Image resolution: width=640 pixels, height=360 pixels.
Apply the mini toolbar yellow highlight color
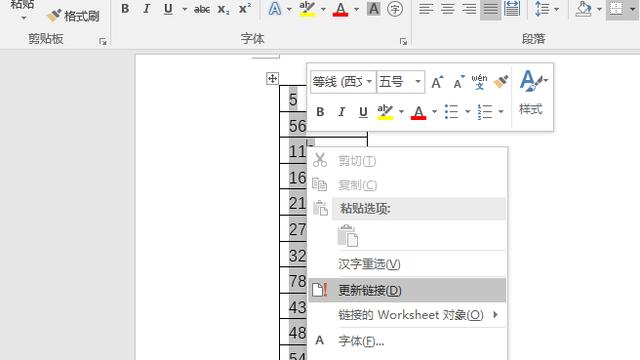click(x=385, y=112)
